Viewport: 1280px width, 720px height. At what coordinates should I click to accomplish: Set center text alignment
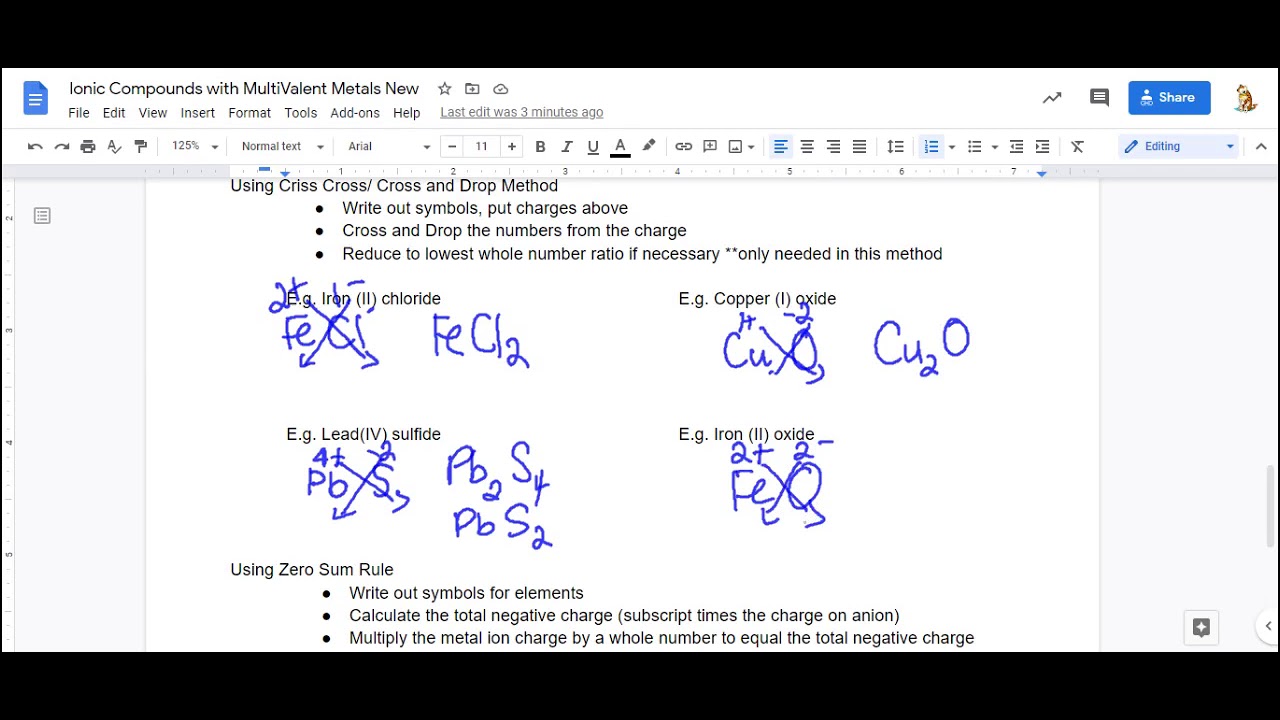[x=807, y=147]
